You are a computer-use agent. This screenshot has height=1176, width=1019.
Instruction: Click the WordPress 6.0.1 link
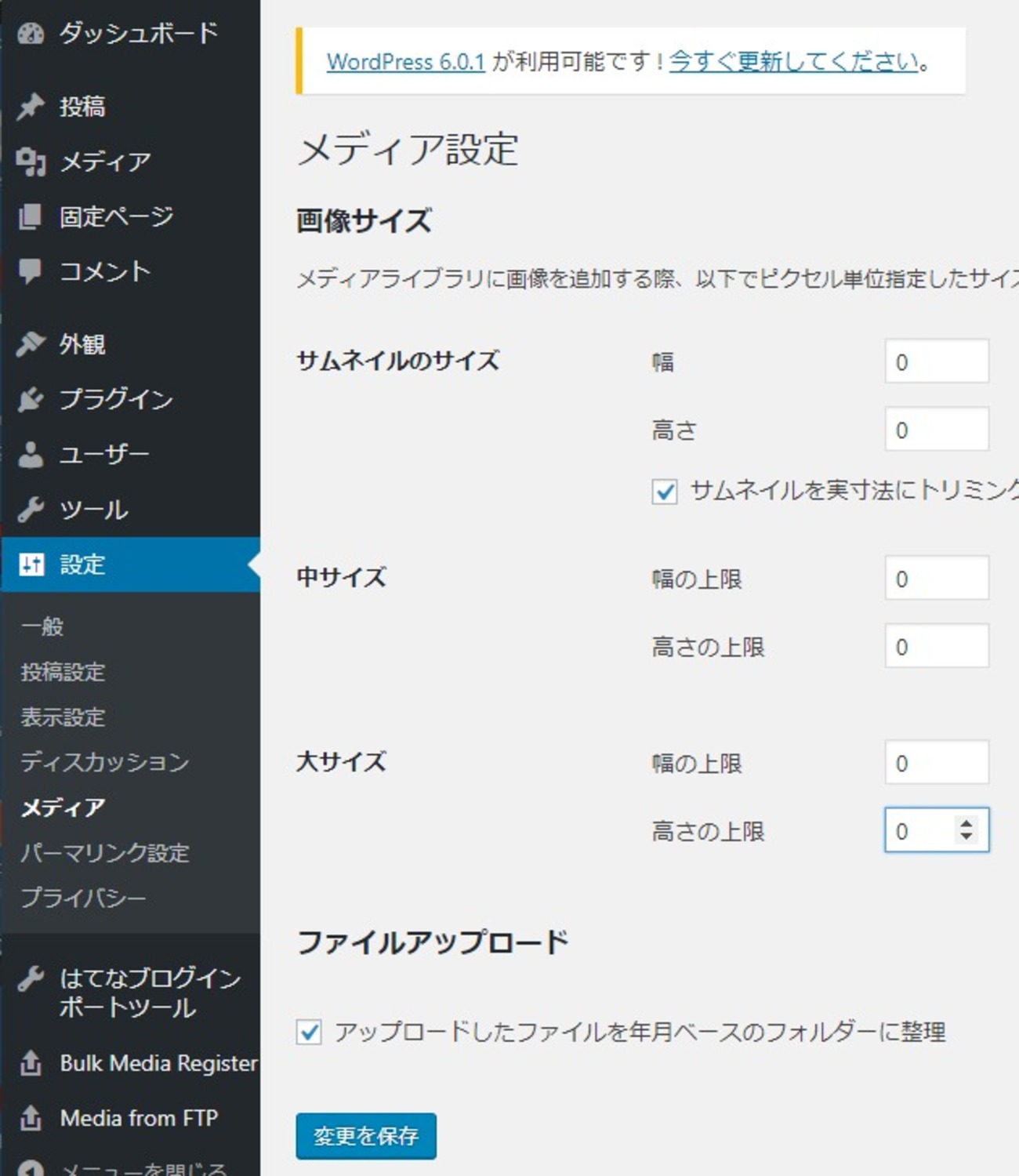405,61
